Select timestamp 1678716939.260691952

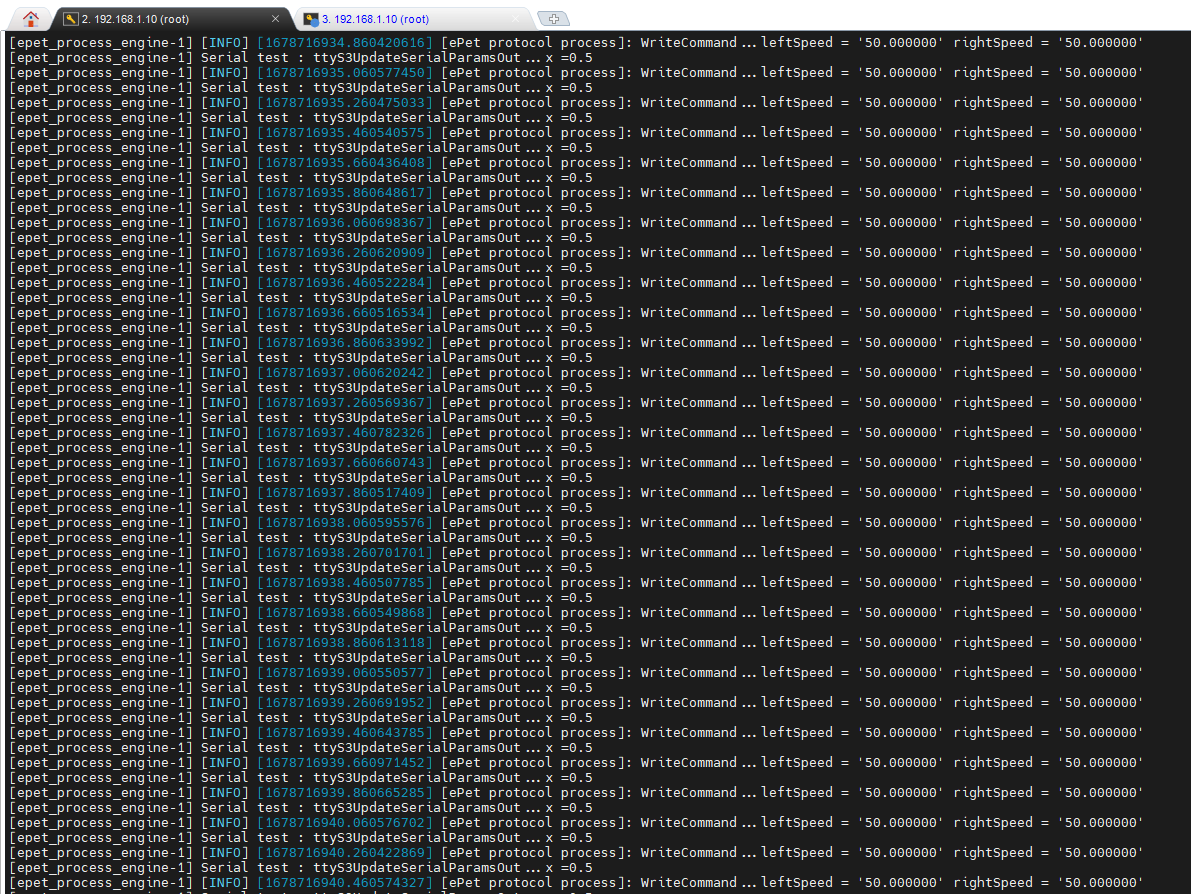point(345,703)
